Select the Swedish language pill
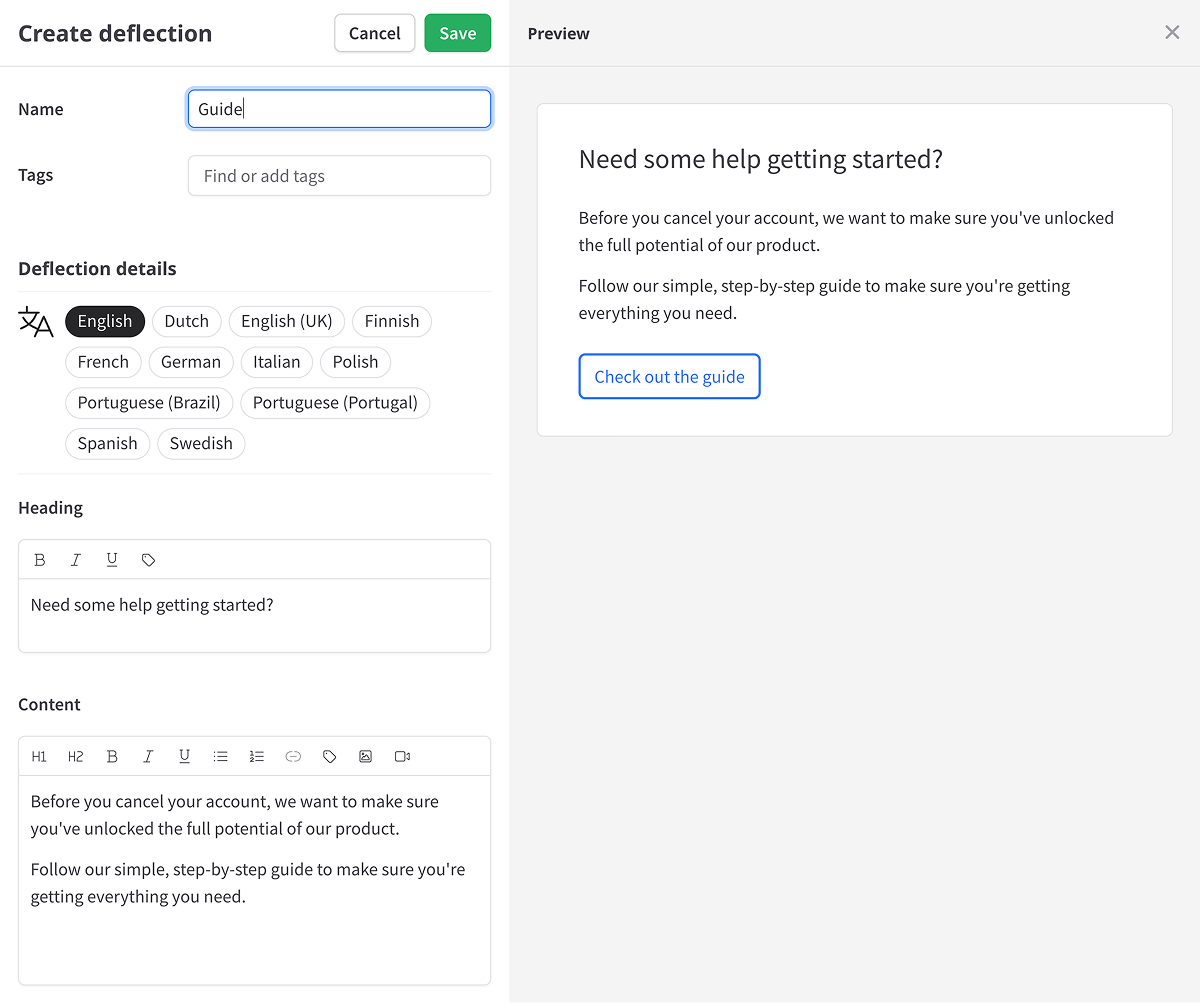This screenshot has width=1200, height=1003. (201, 444)
